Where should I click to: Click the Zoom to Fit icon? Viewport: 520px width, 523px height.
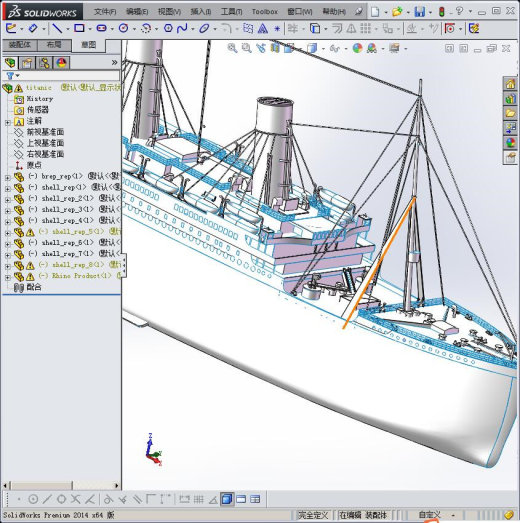232,48
